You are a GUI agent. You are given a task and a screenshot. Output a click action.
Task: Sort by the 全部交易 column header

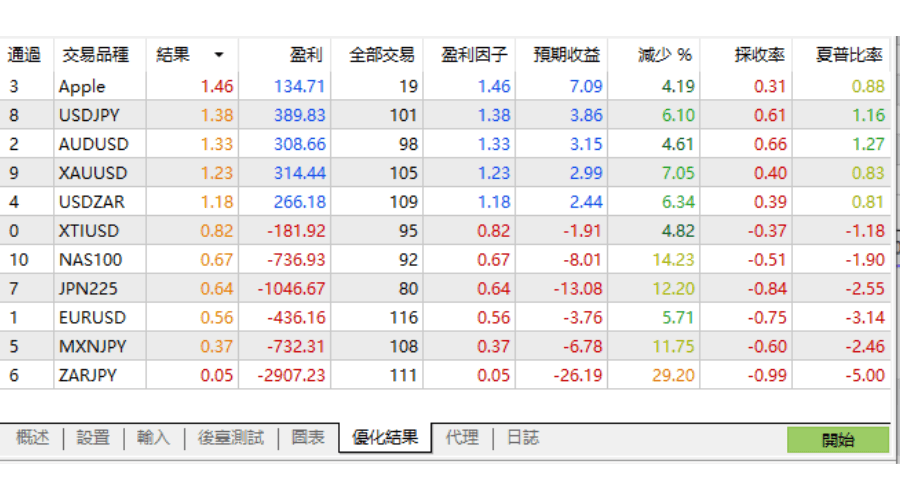tap(377, 55)
